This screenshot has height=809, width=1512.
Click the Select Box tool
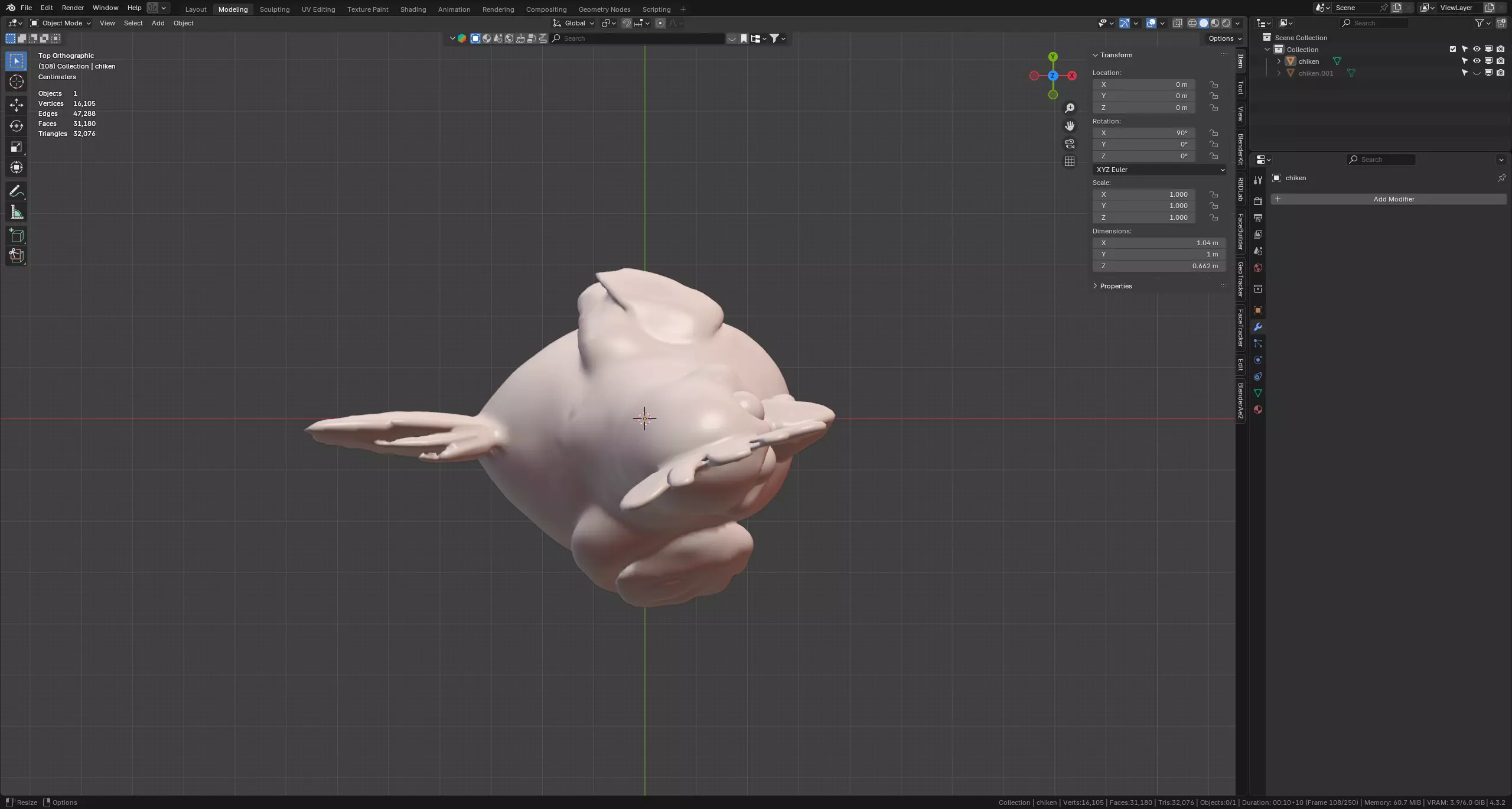[17, 61]
